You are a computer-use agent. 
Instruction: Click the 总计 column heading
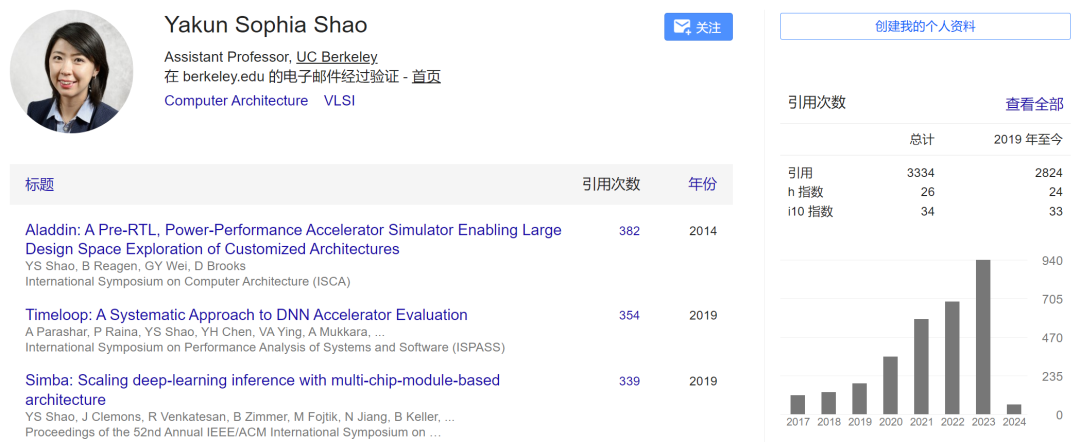tap(922, 140)
